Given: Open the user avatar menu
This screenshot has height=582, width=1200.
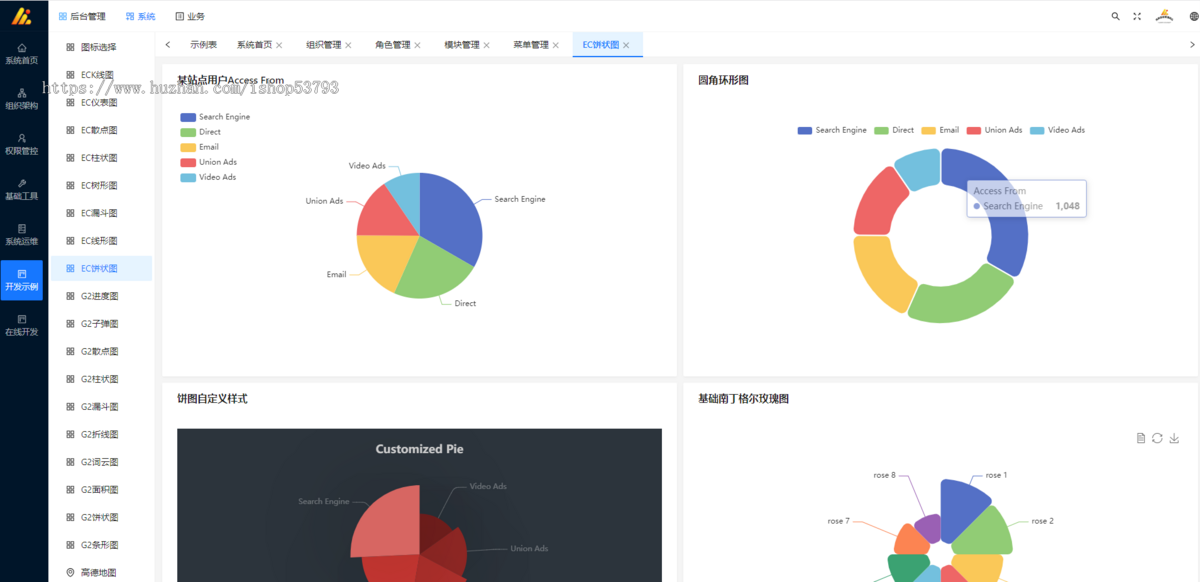Looking at the screenshot, I should tap(1164, 16).
